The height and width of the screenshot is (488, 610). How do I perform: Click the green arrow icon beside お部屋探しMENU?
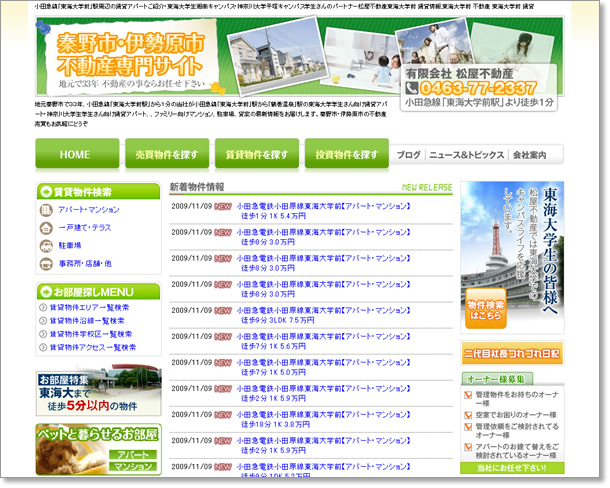click(x=46, y=292)
